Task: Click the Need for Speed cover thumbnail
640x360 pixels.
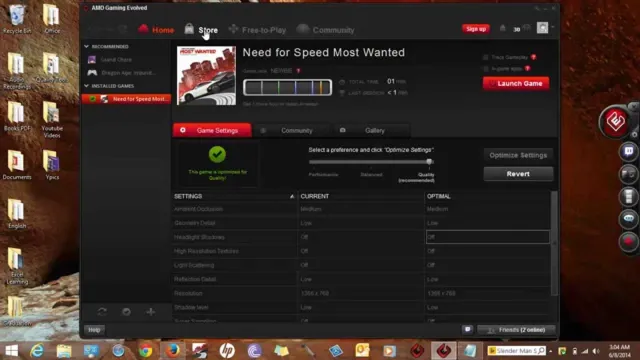Action: tap(207, 76)
